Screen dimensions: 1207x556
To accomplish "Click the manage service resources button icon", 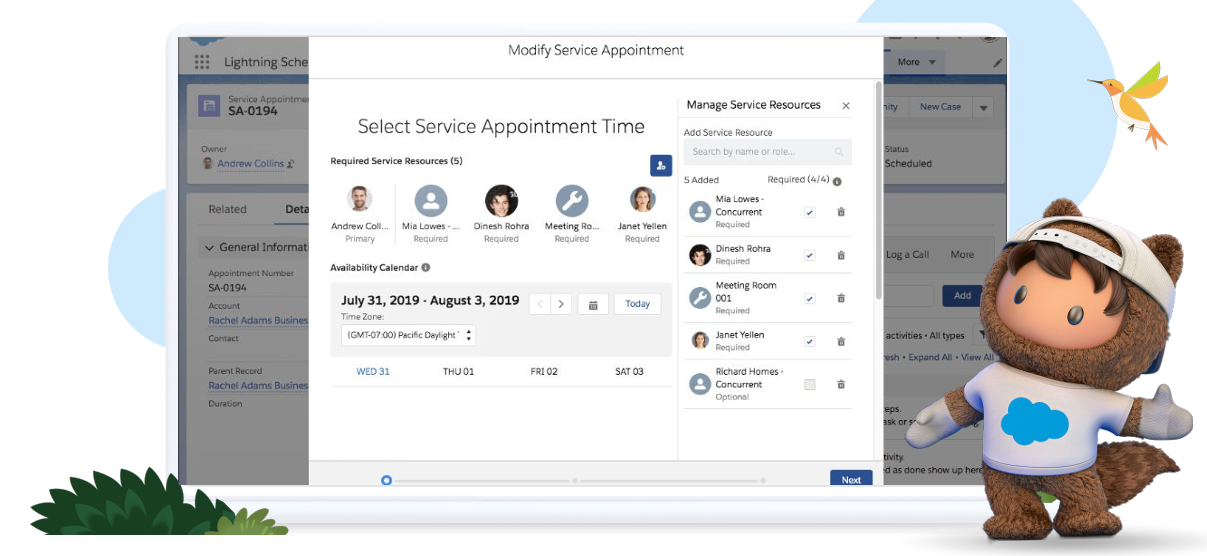I will pyautogui.click(x=660, y=165).
